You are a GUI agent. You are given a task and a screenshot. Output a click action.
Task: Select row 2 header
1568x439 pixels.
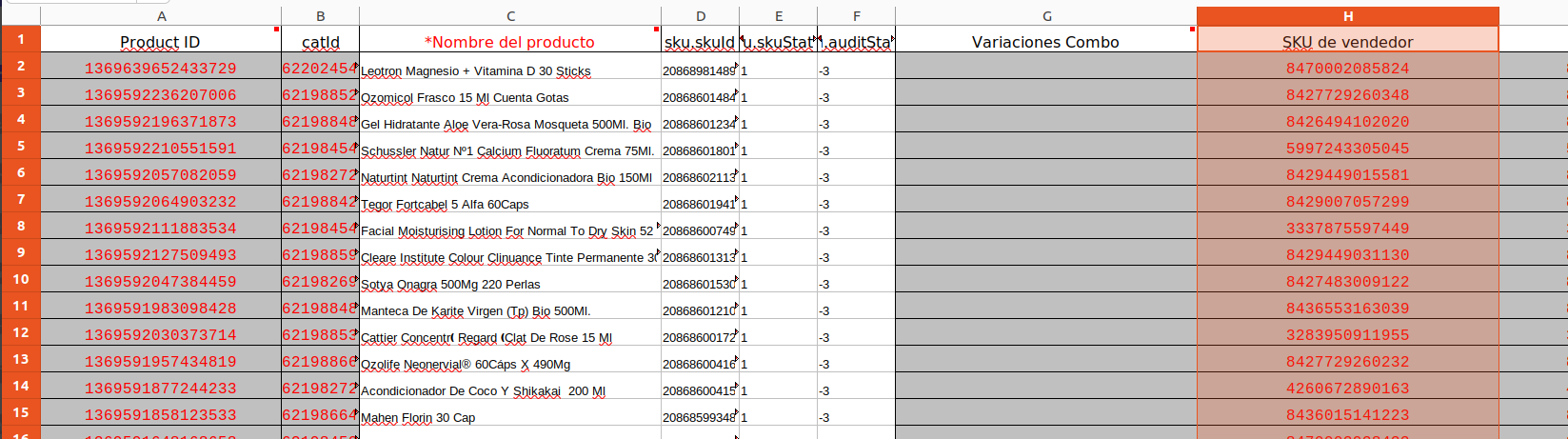coord(20,66)
